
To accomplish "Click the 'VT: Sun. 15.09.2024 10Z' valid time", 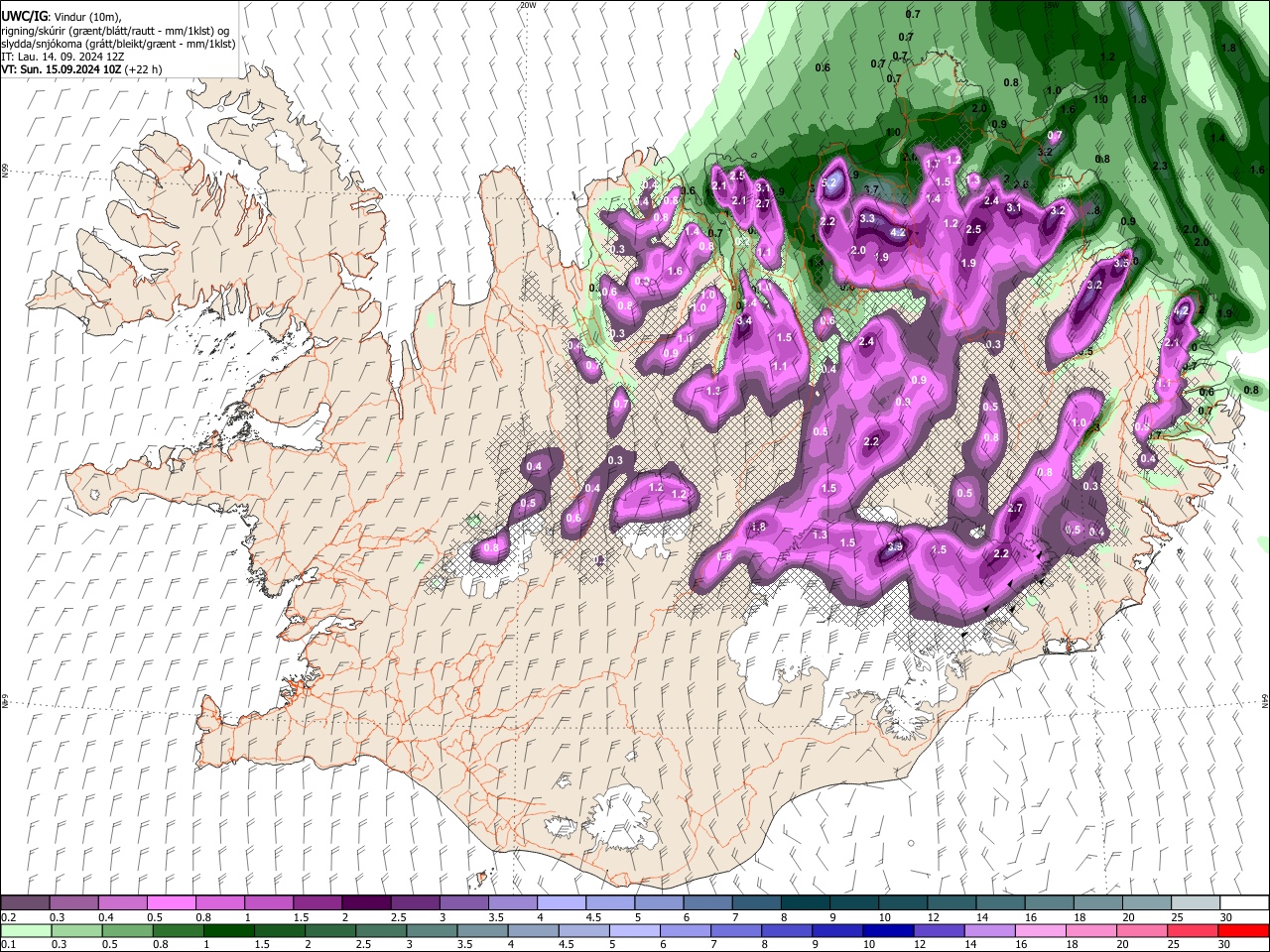I will pos(62,69).
